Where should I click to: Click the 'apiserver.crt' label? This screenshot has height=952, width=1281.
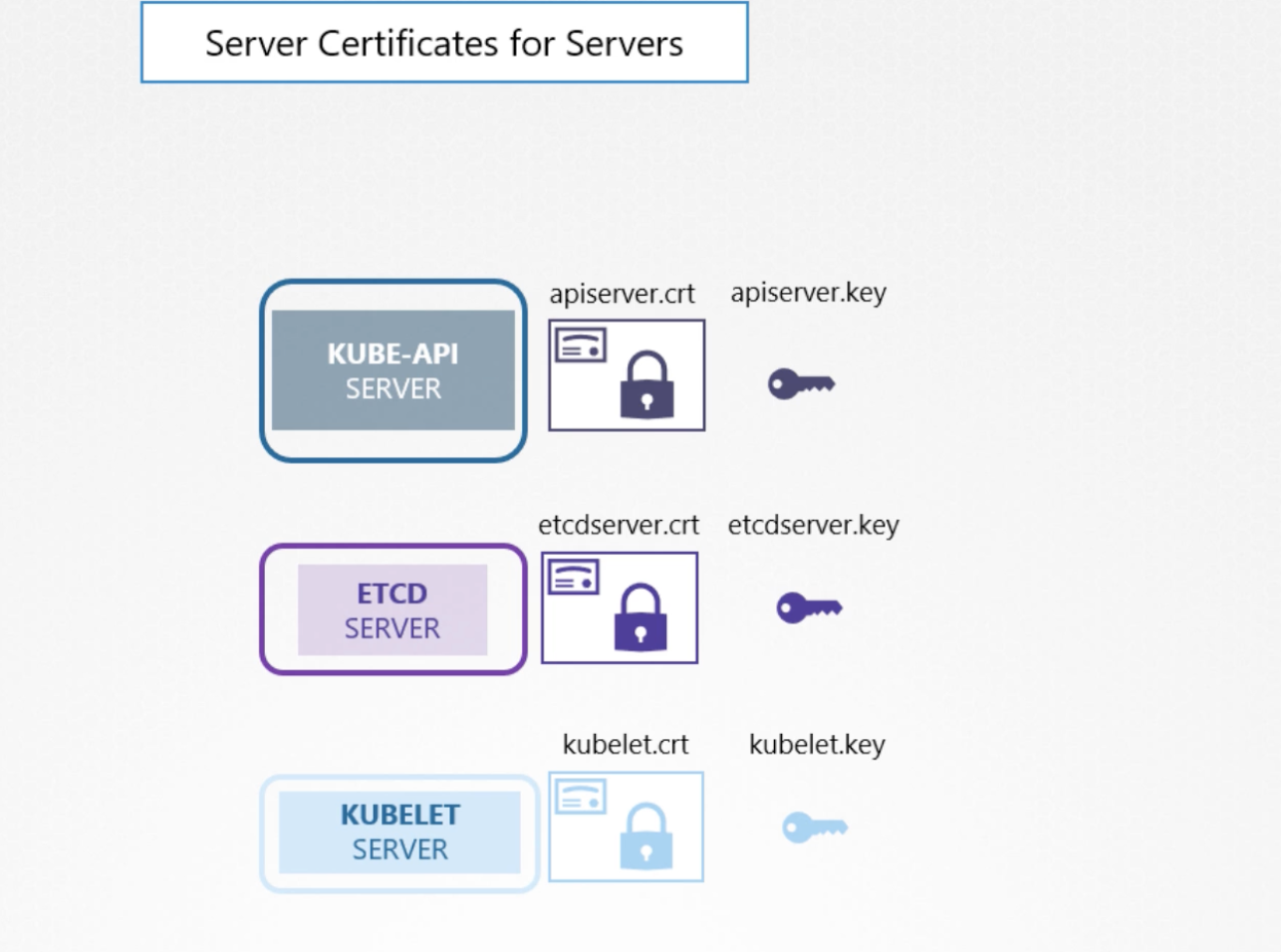pos(622,294)
